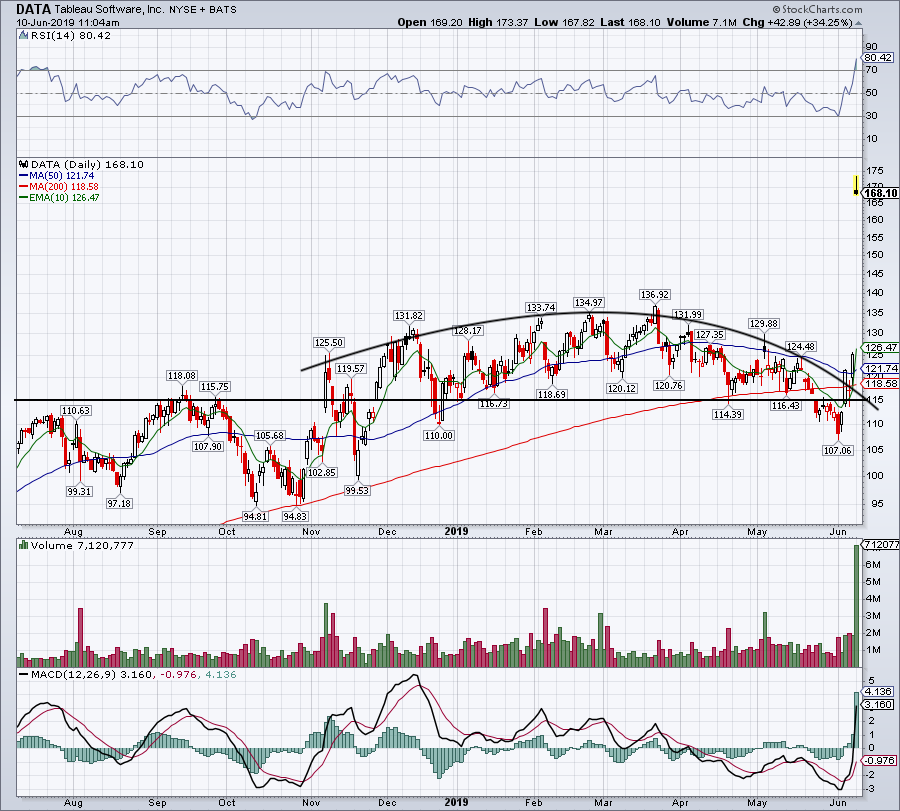Click the DATA ticker symbol in the header
The height and width of the screenshot is (811, 900).
pyautogui.click(x=33, y=9)
